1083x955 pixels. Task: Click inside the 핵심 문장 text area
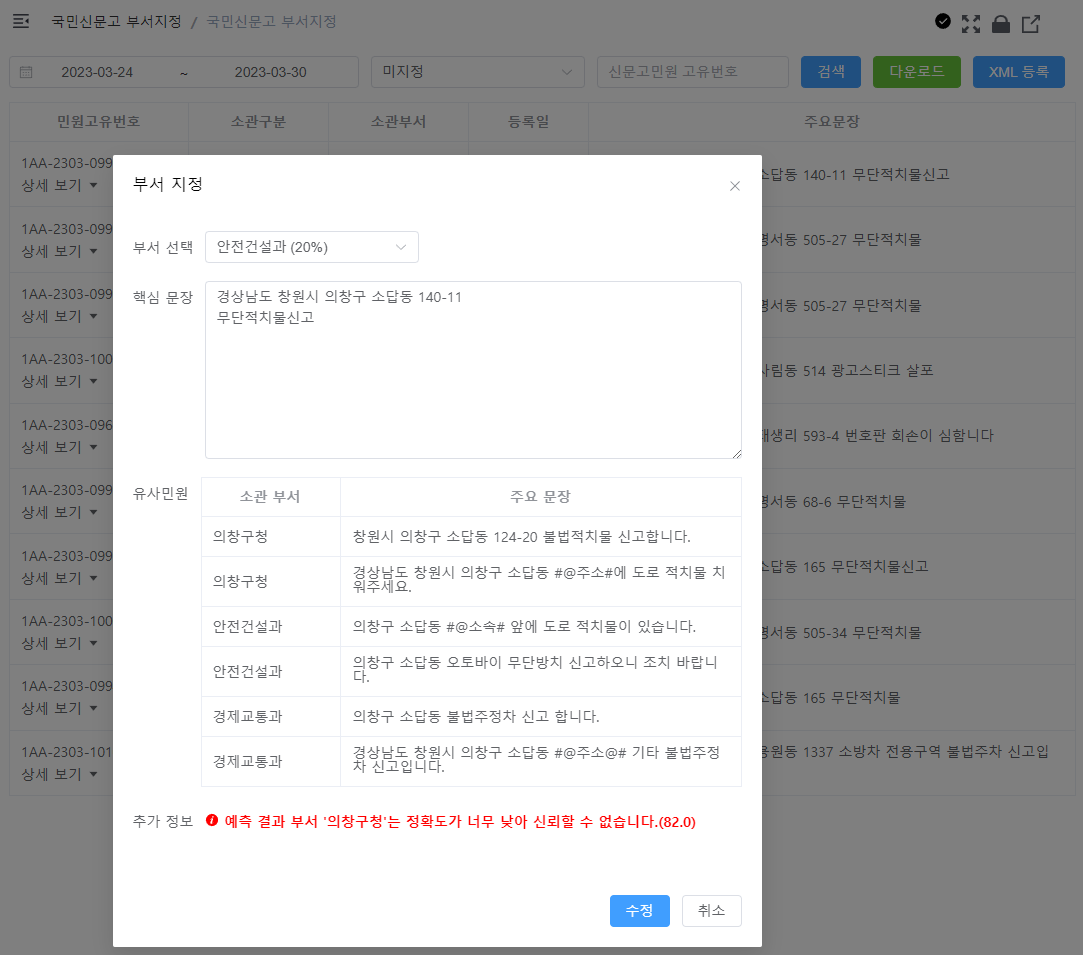point(472,370)
